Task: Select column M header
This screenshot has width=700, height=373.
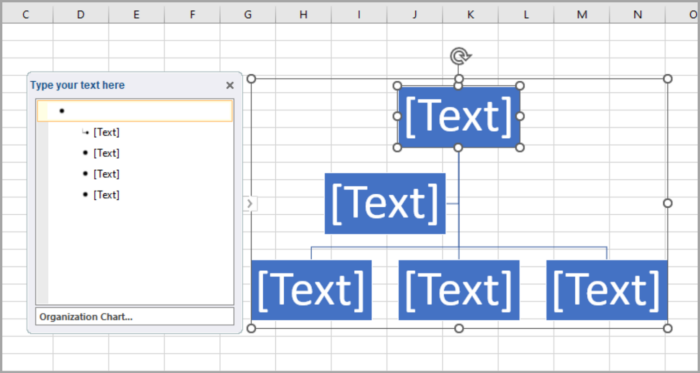Action: (x=582, y=15)
